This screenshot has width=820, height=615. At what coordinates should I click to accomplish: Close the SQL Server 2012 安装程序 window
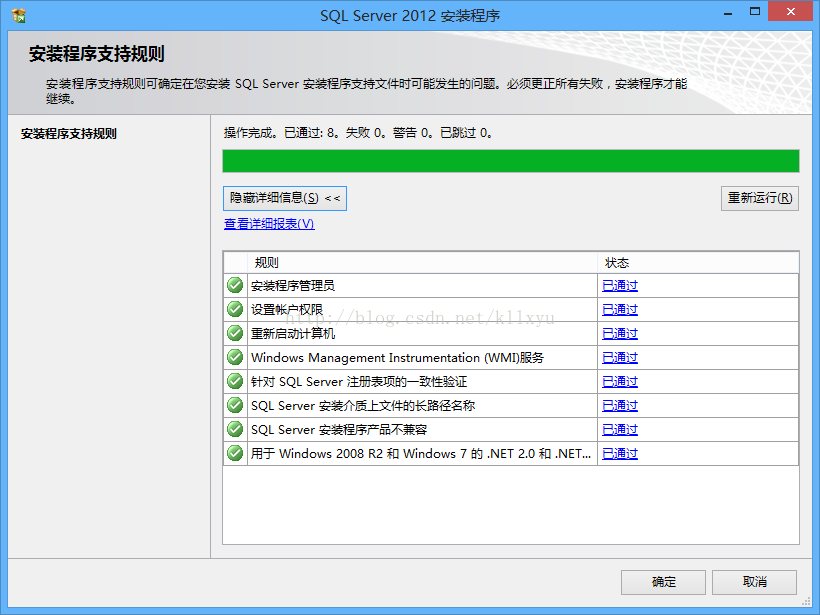[x=790, y=12]
